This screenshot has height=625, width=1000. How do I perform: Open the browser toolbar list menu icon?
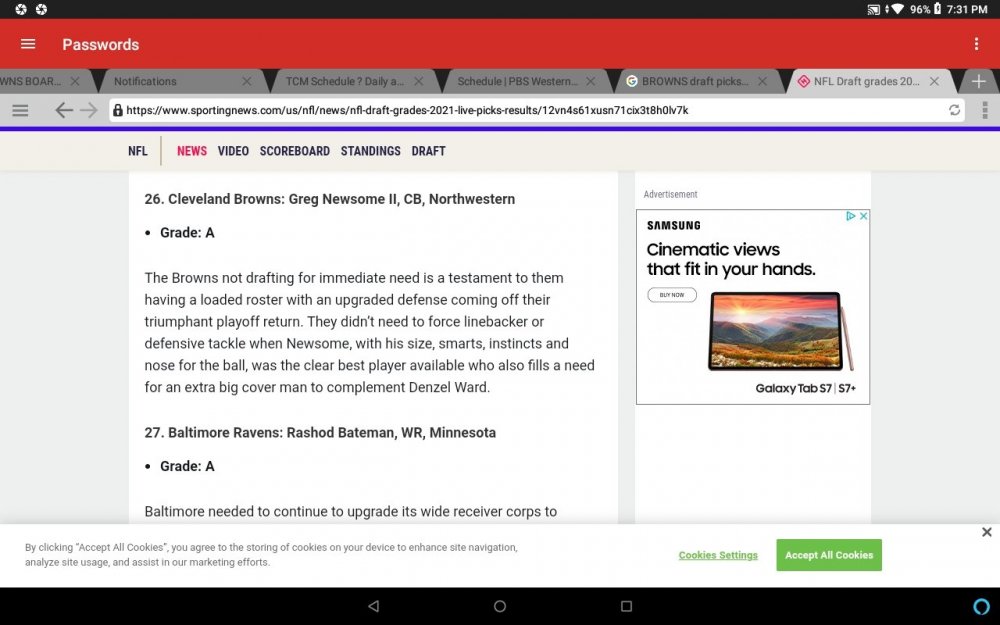20,110
